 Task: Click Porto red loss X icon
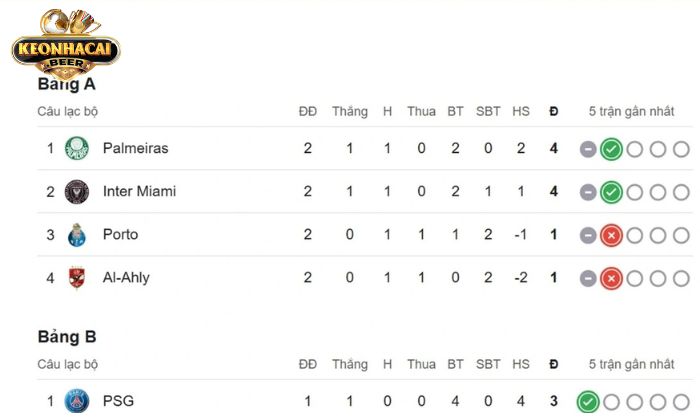click(x=611, y=236)
